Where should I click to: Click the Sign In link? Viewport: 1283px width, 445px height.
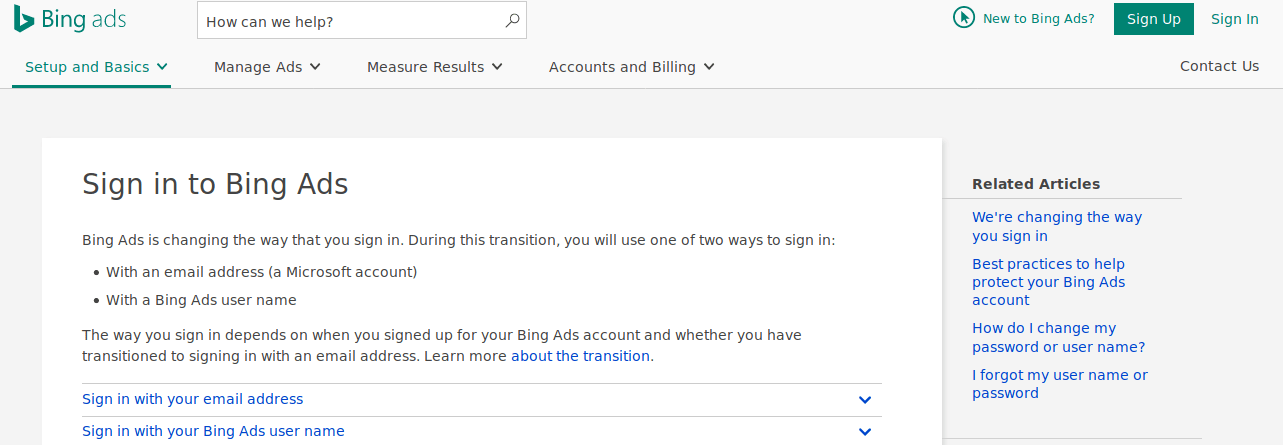[x=1234, y=19]
